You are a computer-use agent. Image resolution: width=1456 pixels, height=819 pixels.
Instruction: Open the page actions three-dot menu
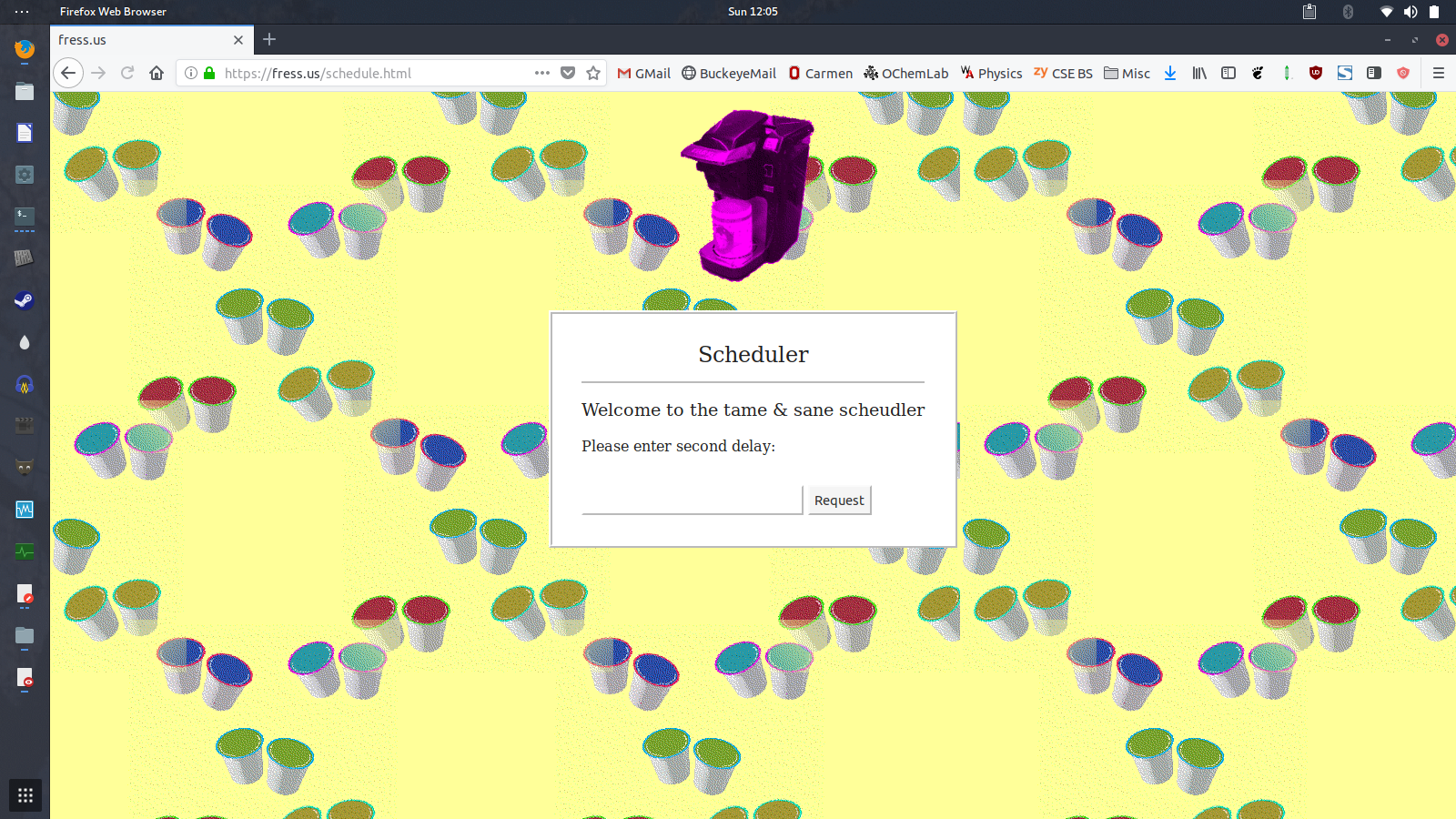[x=542, y=73]
